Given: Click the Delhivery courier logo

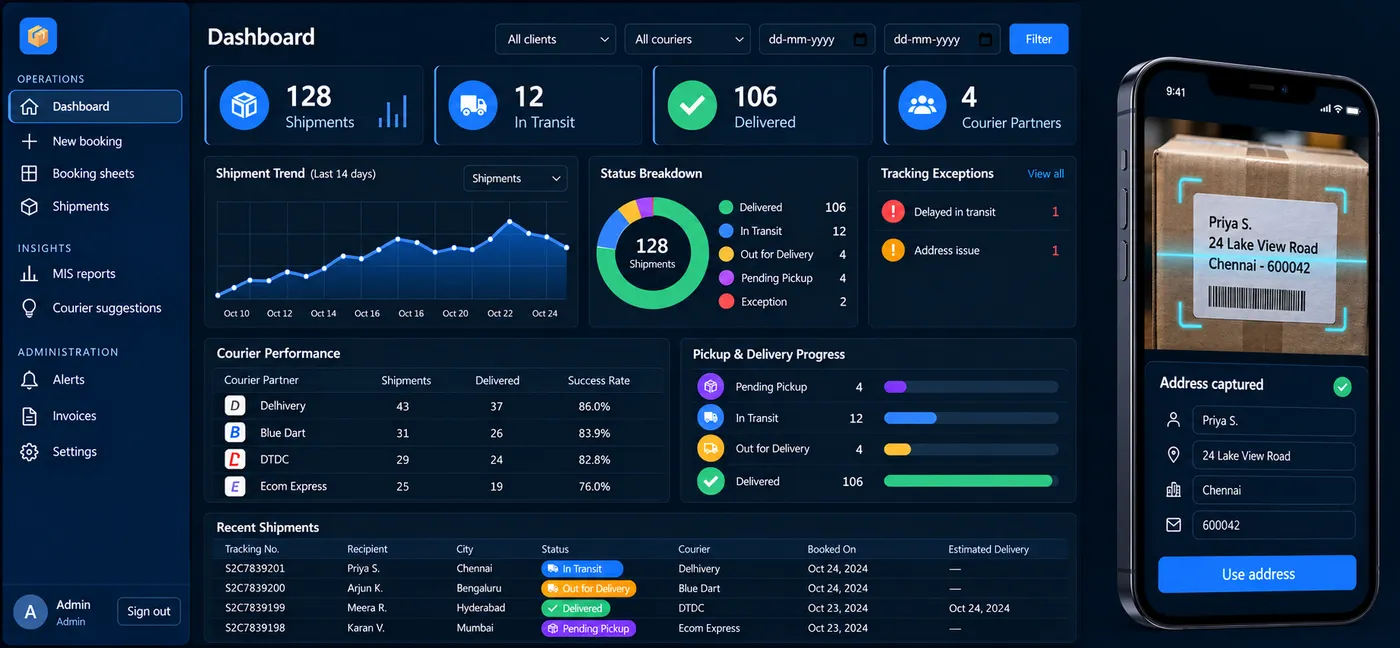Looking at the screenshot, I should [x=235, y=406].
